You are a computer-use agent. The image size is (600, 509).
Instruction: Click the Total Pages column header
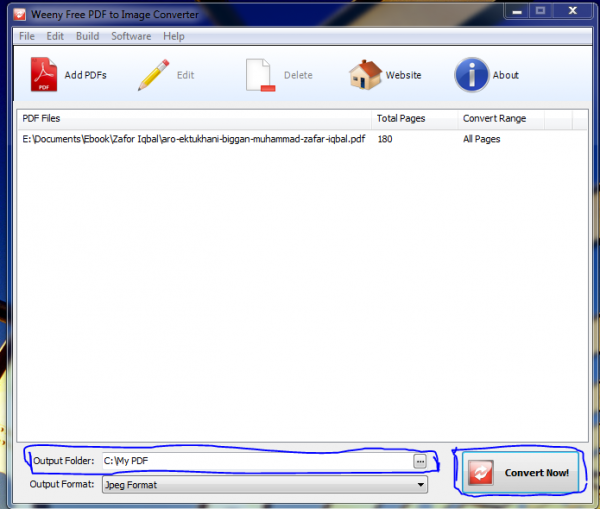[x=414, y=119]
